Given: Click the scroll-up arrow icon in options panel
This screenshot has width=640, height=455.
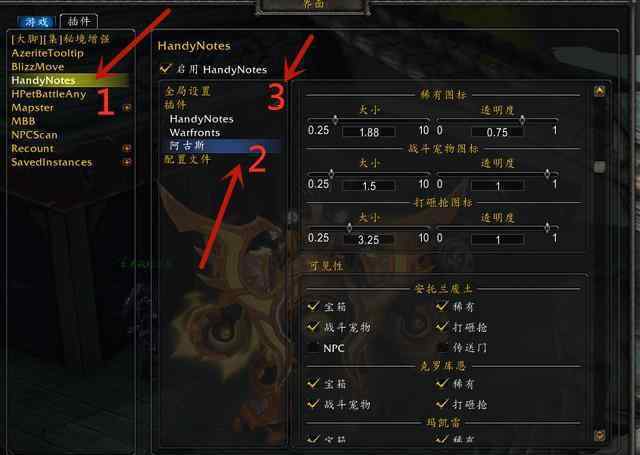Looking at the screenshot, I should pyautogui.click(x=599, y=91).
